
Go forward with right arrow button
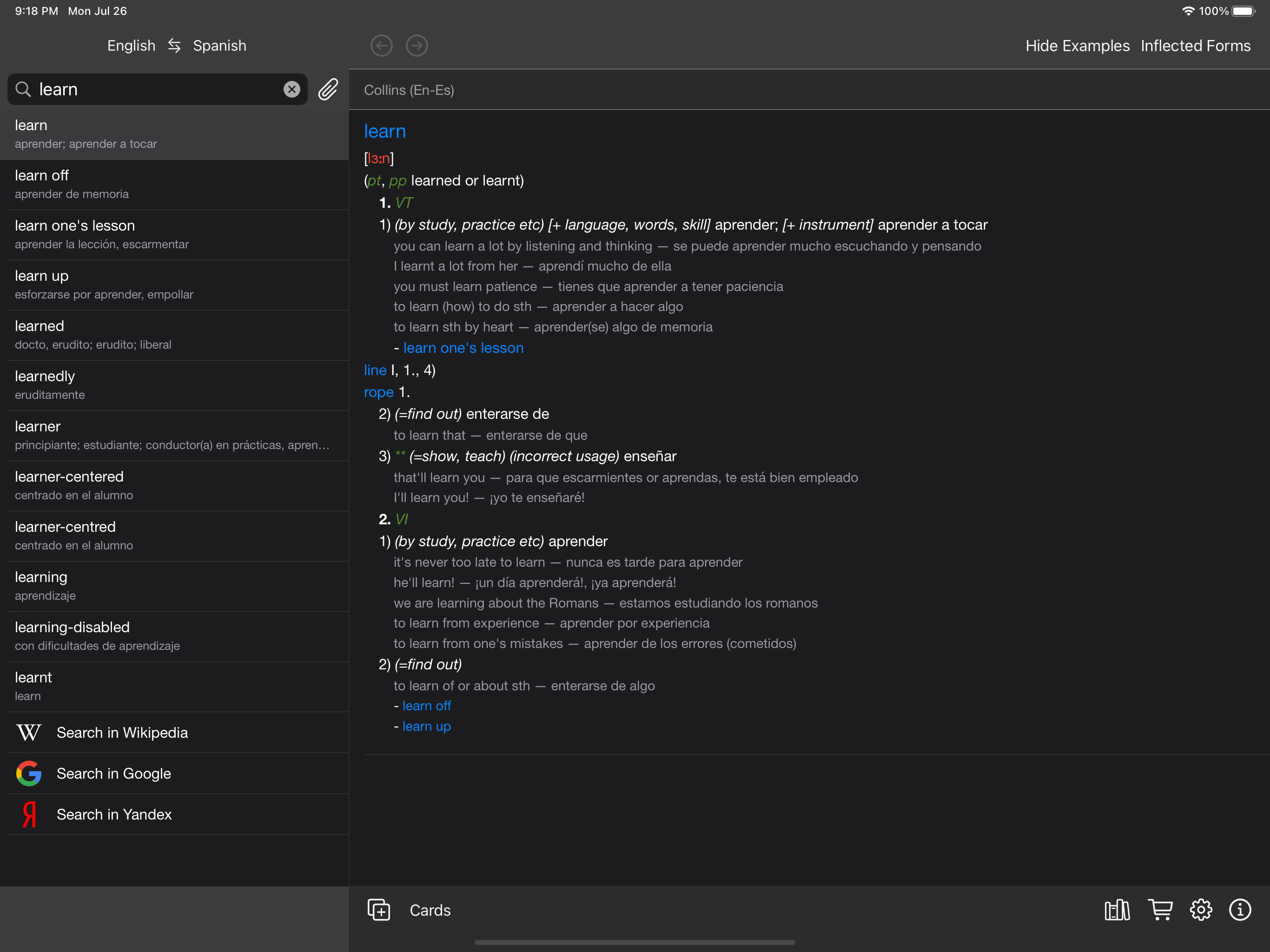(x=417, y=46)
